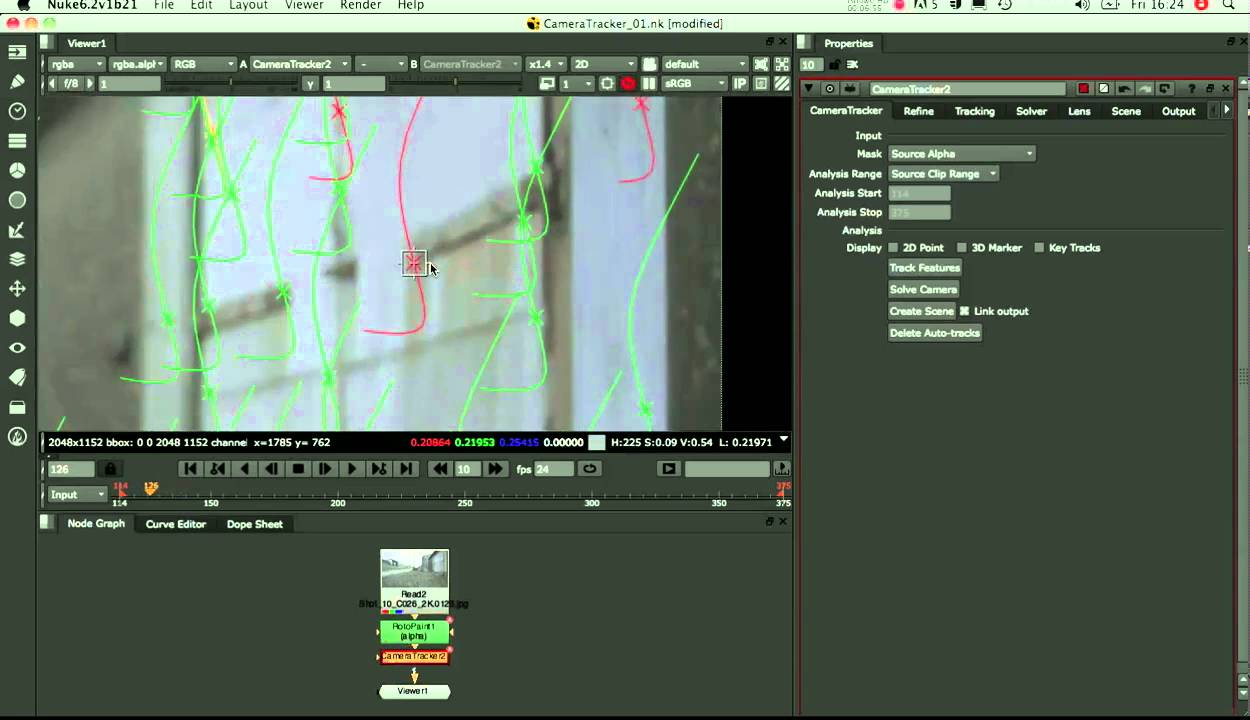The image size is (1250, 720).
Task: Click the CameraTracker2 node red color swatch
Action: (1083, 89)
